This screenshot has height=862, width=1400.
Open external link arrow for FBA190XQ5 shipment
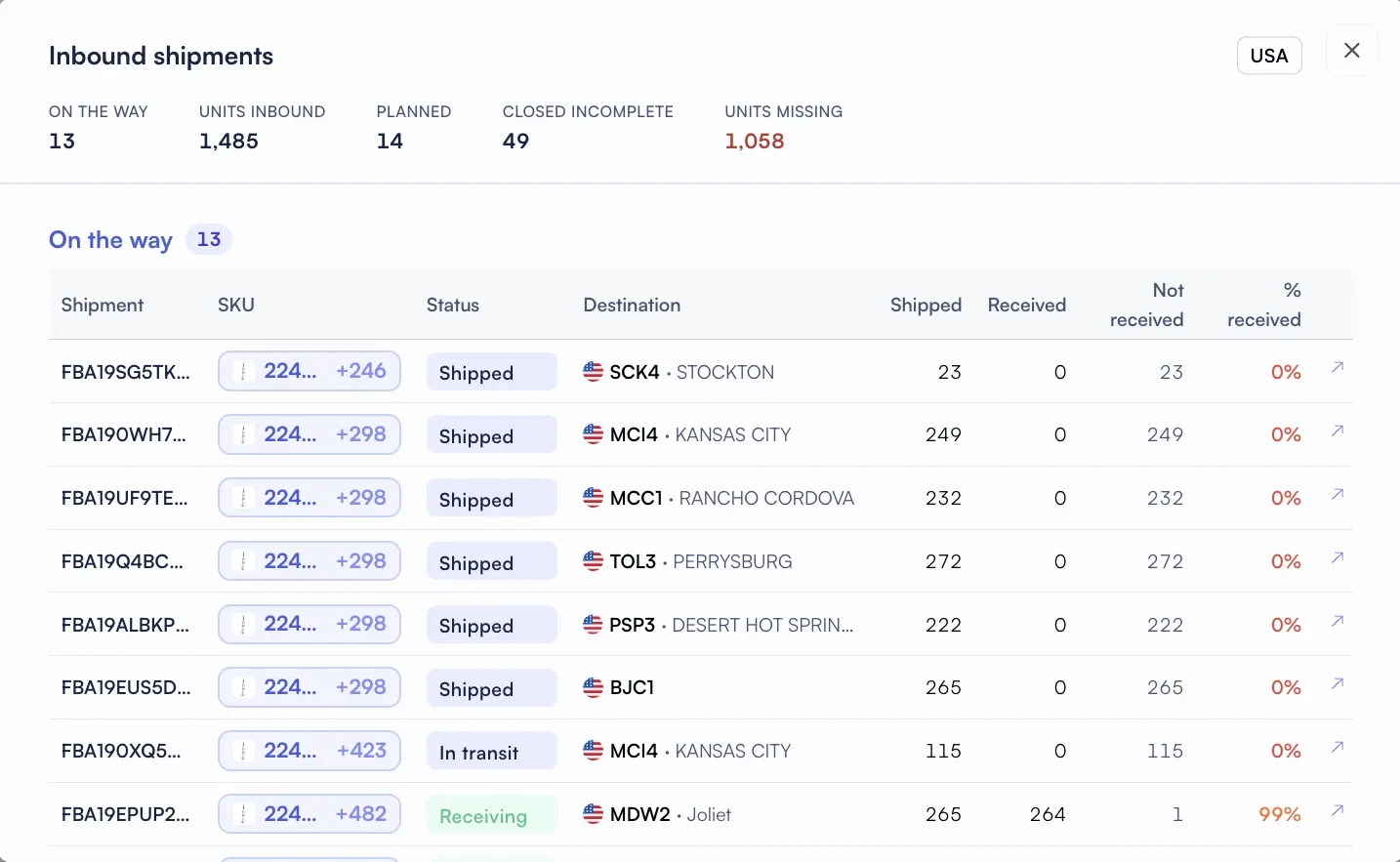(1338, 747)
